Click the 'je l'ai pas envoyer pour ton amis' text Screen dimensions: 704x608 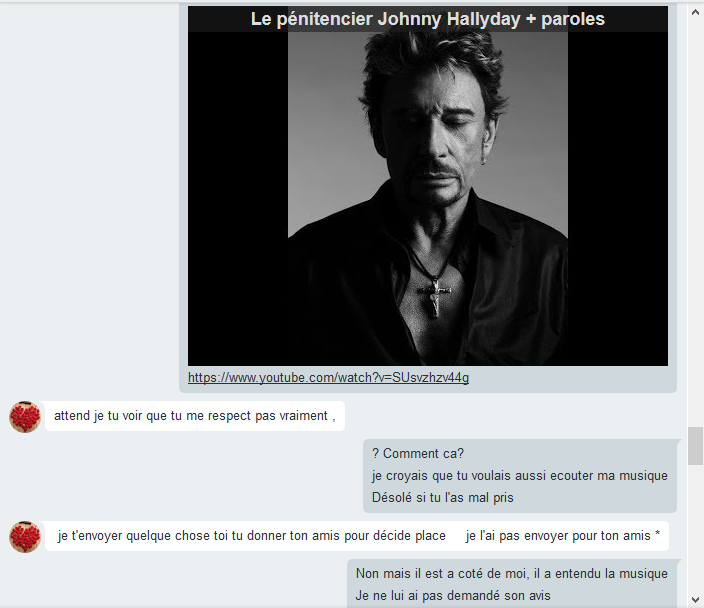click(x=562, y=536)
